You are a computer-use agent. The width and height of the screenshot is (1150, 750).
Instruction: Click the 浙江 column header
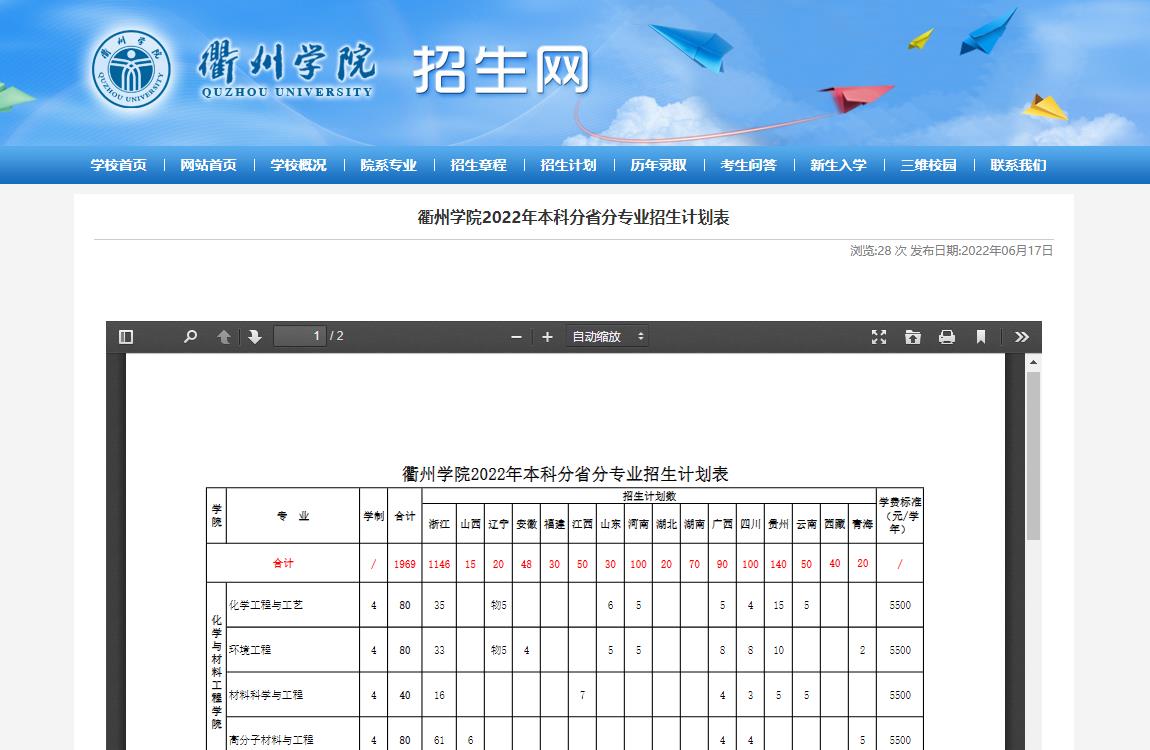click(x=439, y=524)
